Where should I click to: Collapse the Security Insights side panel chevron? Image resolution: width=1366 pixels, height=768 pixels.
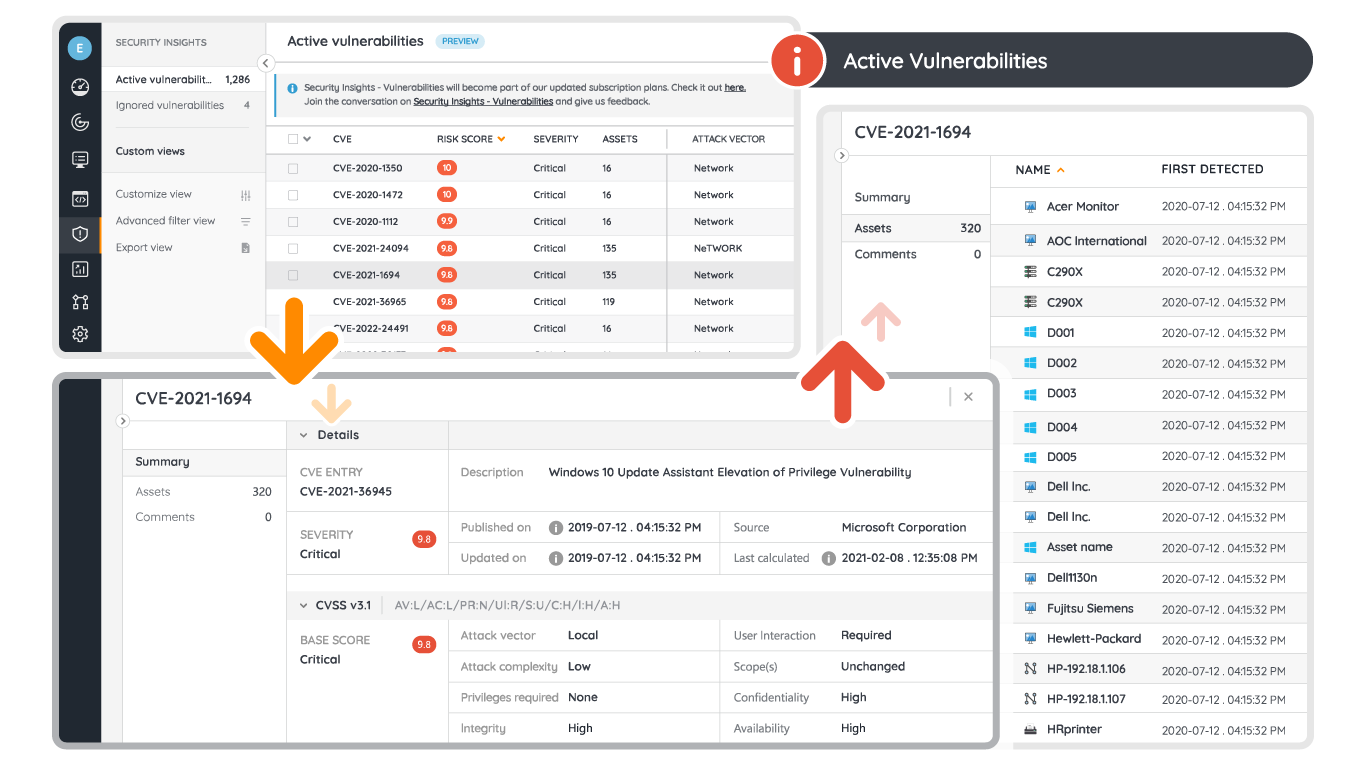click(265, 63)
